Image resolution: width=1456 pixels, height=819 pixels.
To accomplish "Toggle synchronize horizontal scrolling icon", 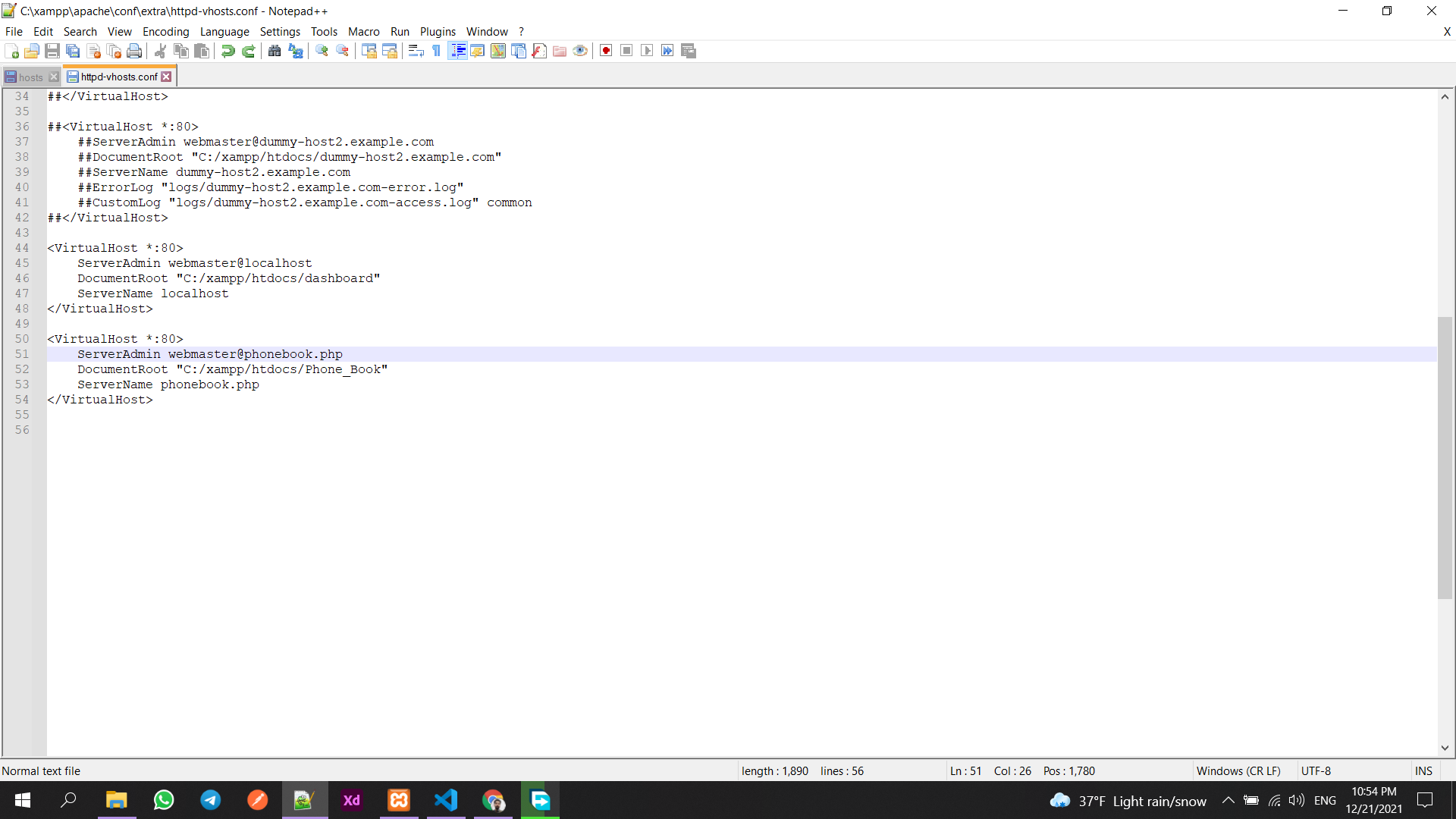I will pos(389,51).
